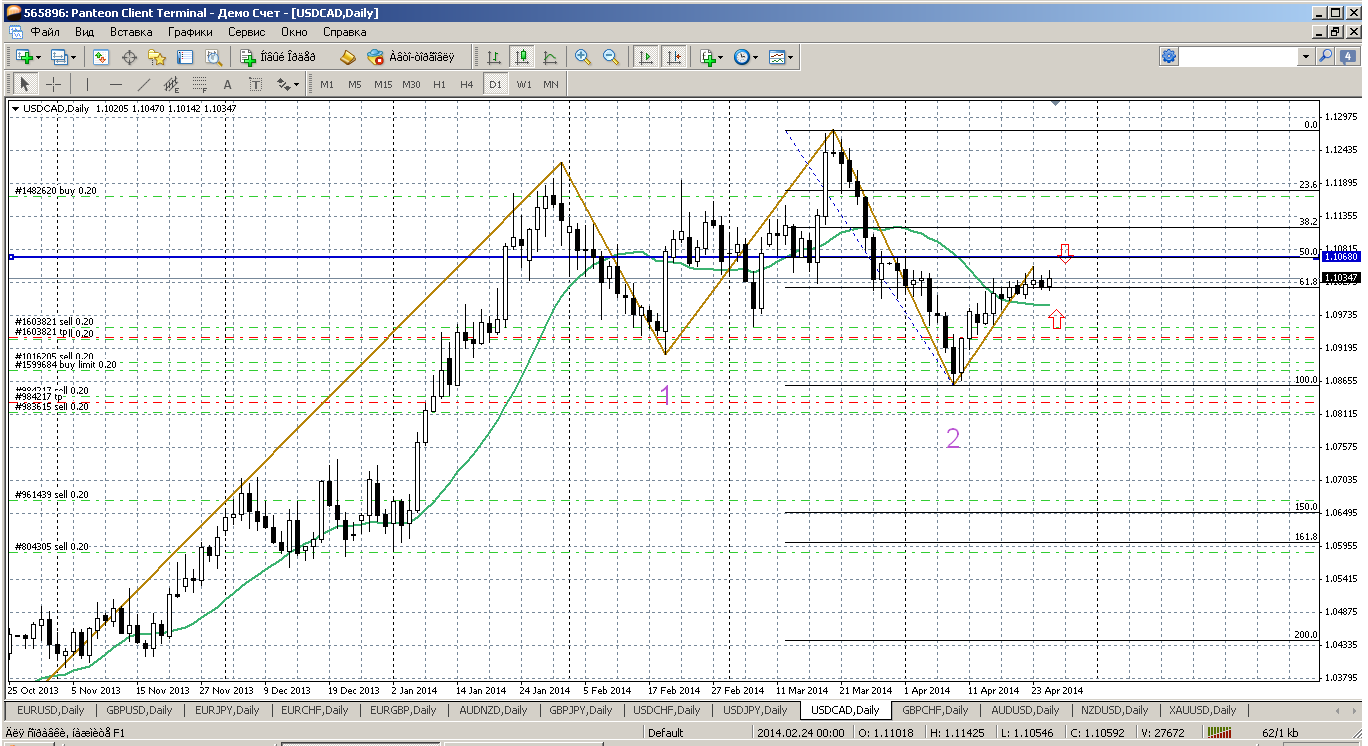1368x746 pixels.
Task: Open the indicators list dropdown
Action: coord(712,58)
